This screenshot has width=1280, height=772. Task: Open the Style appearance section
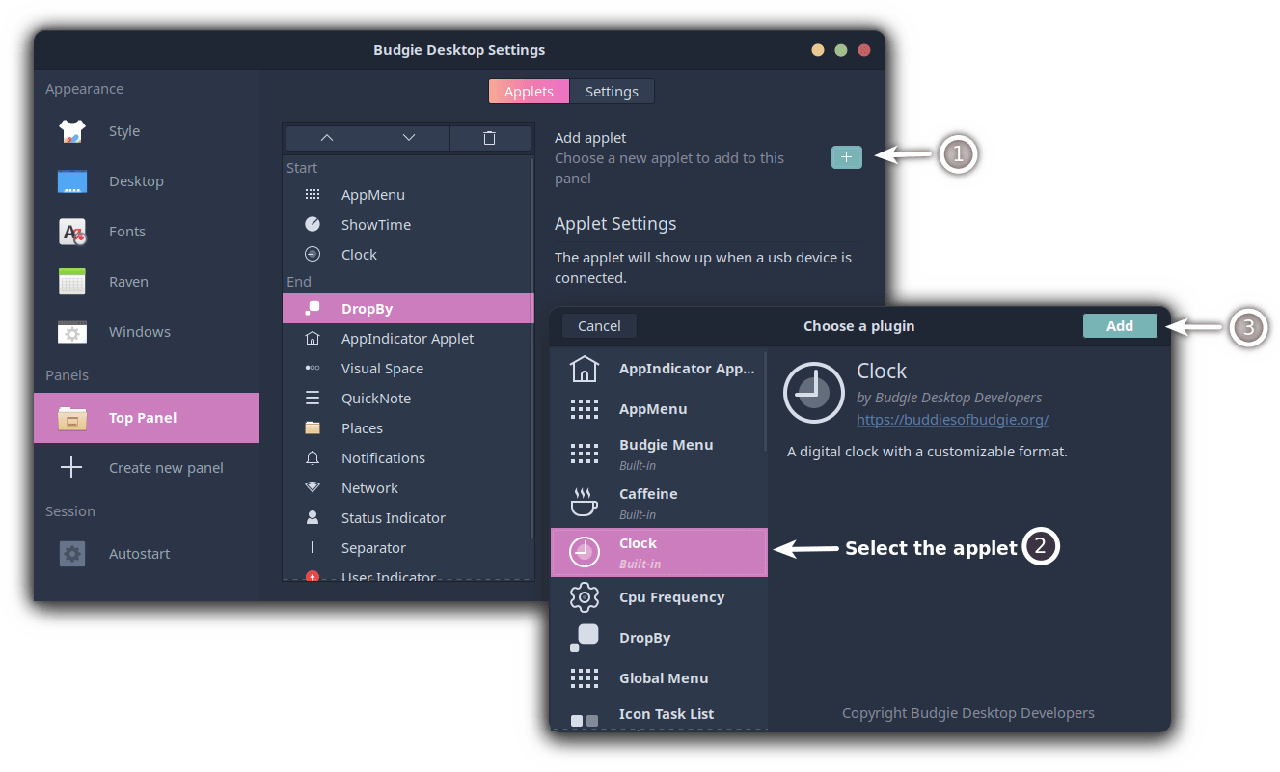(x=124, y=131)
